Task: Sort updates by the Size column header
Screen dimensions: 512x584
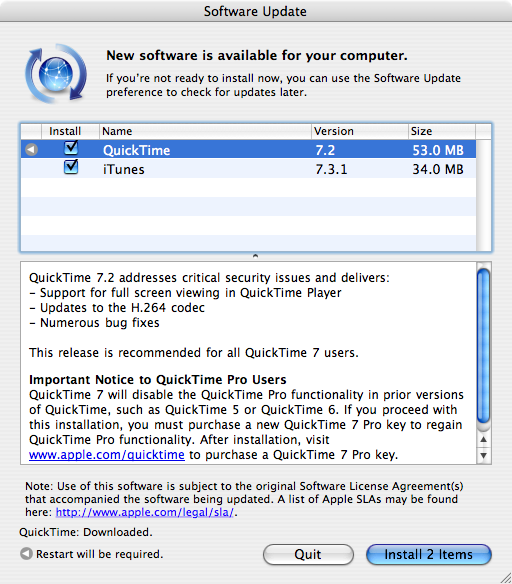Action: pos(442,131)
